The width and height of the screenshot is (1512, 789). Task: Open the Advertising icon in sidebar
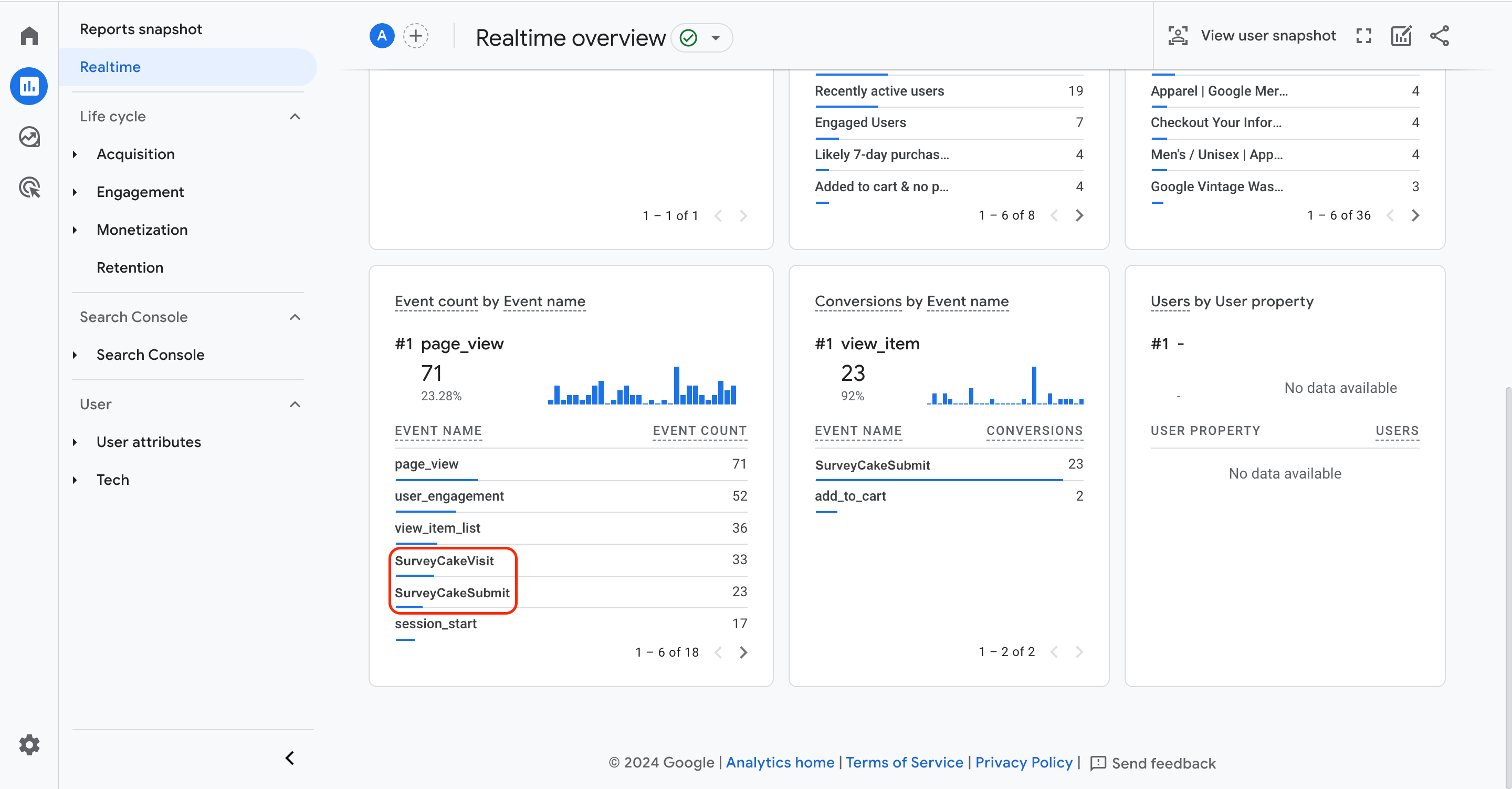pos(29,188)
